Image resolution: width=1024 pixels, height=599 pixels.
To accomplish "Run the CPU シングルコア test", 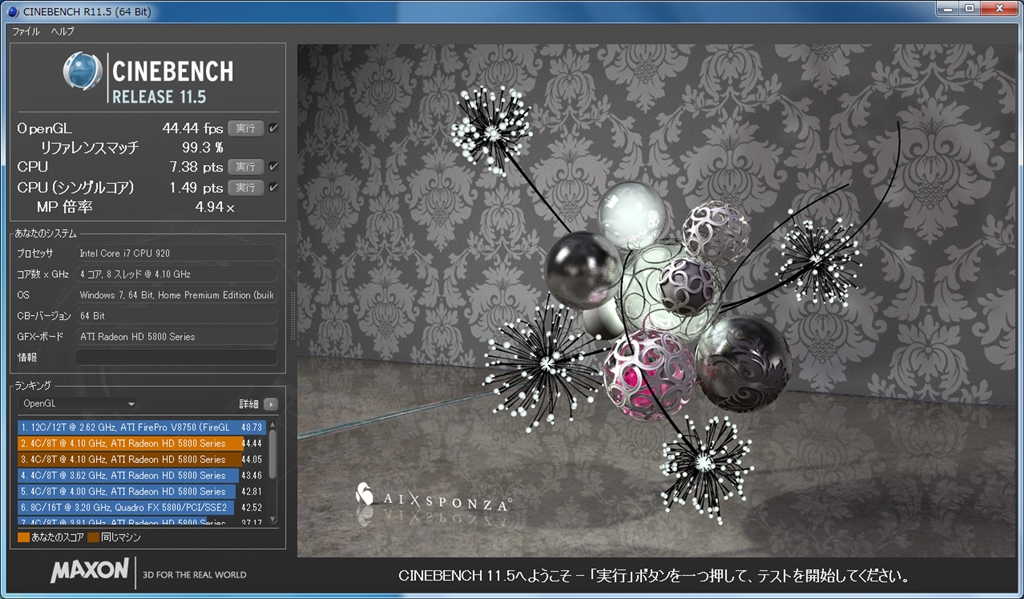I will (x=246, y=187).
